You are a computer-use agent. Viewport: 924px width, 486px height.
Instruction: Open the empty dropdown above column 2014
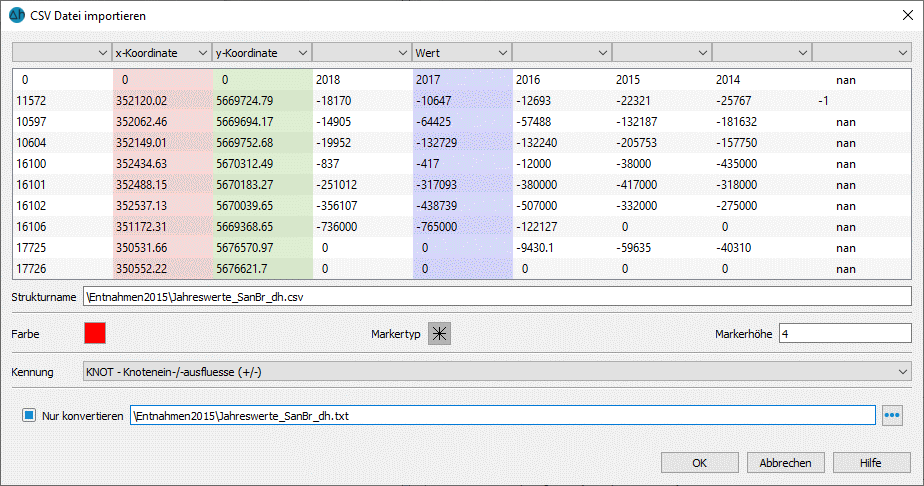[x=762, y=53]
